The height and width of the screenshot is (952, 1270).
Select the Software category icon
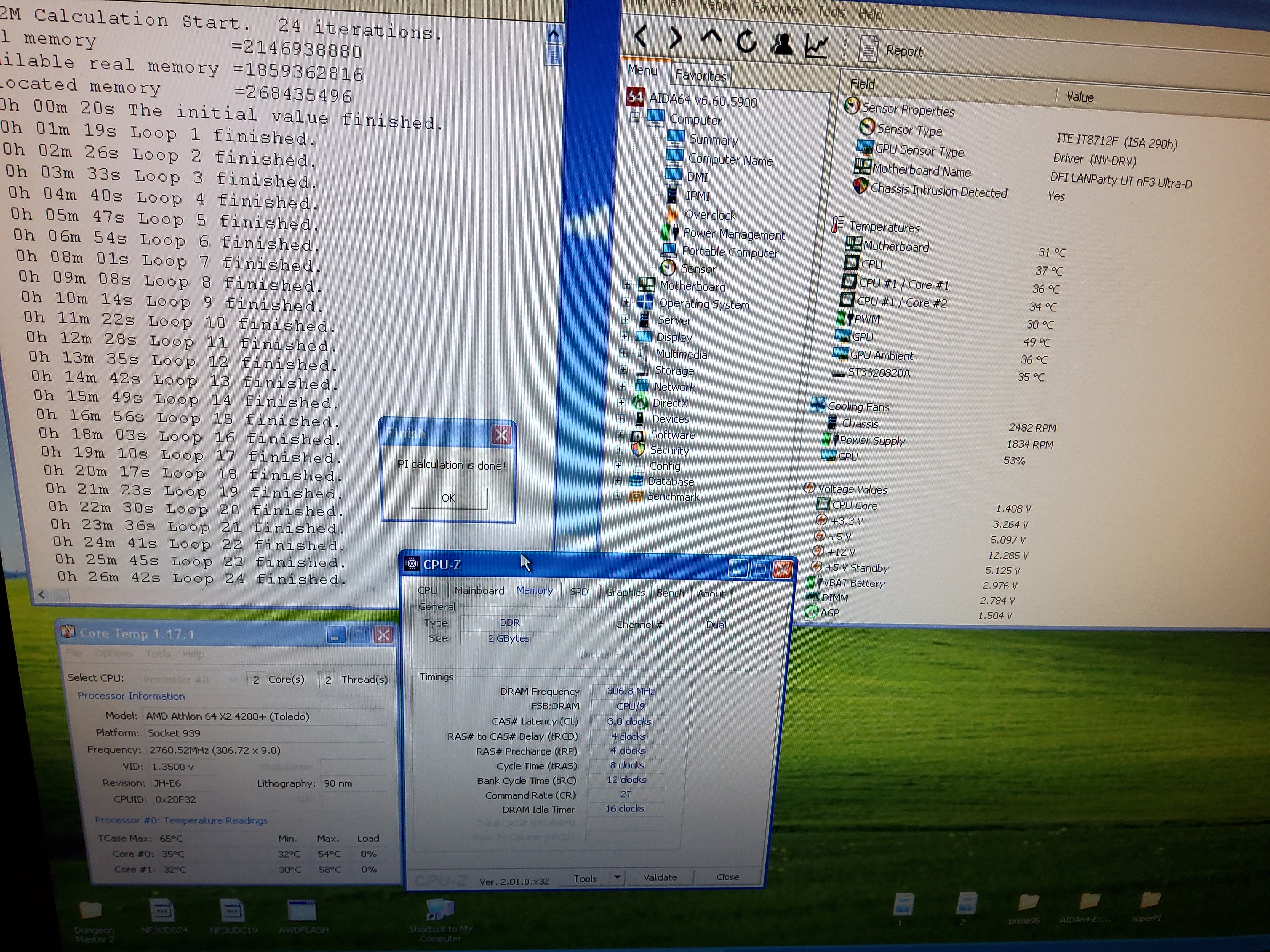tap(637, 435)
